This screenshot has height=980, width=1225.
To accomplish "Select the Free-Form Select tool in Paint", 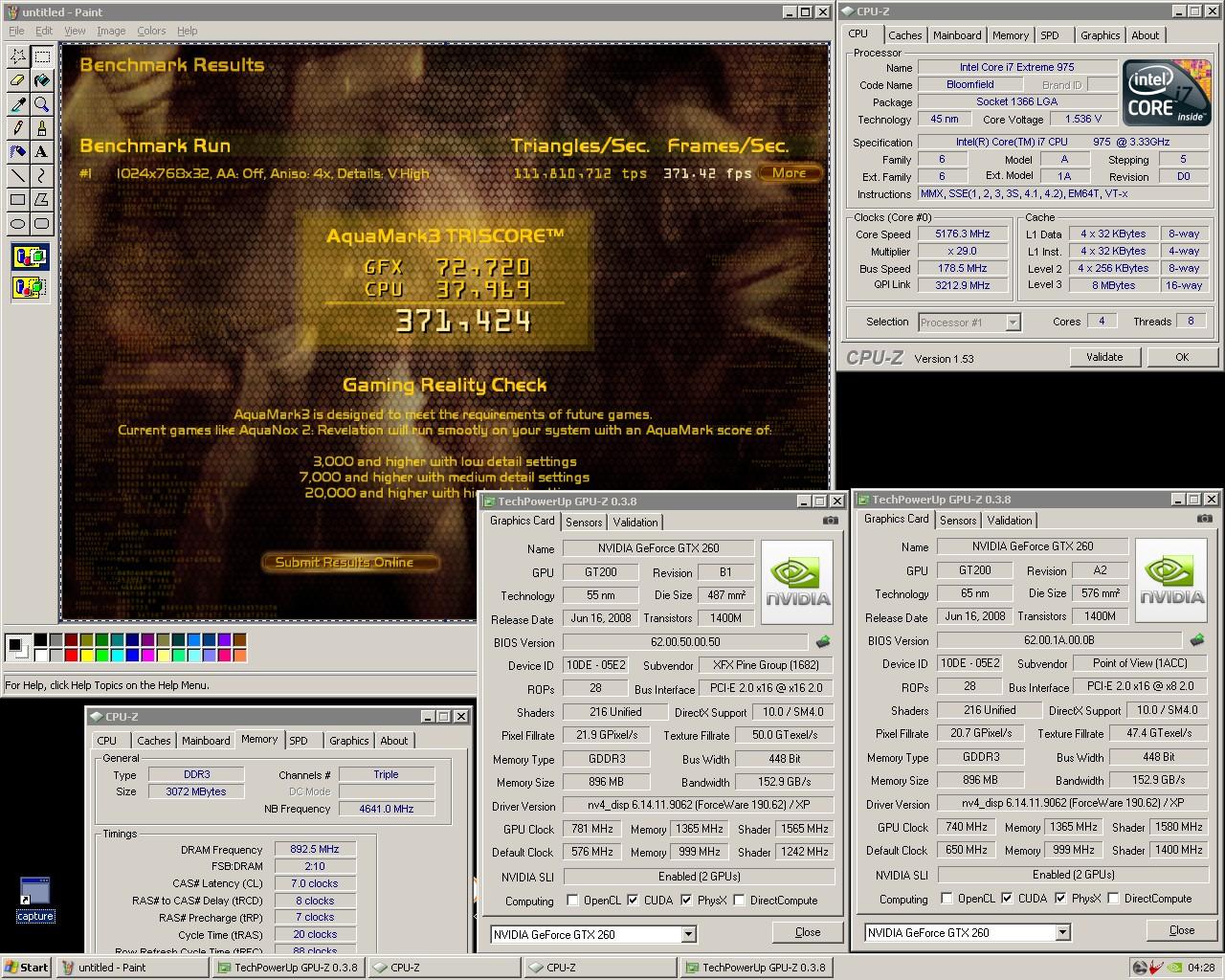I will [18, 56].
